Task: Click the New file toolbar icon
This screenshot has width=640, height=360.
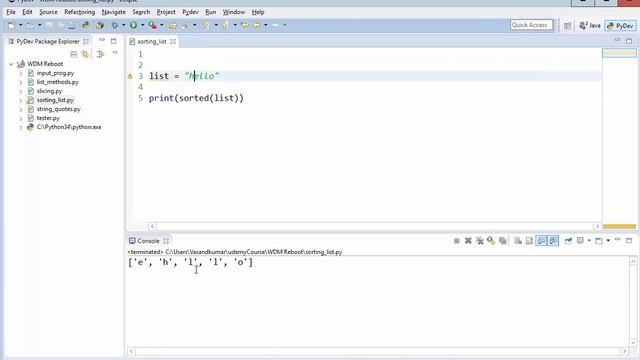Action: [x=11, y=25]
